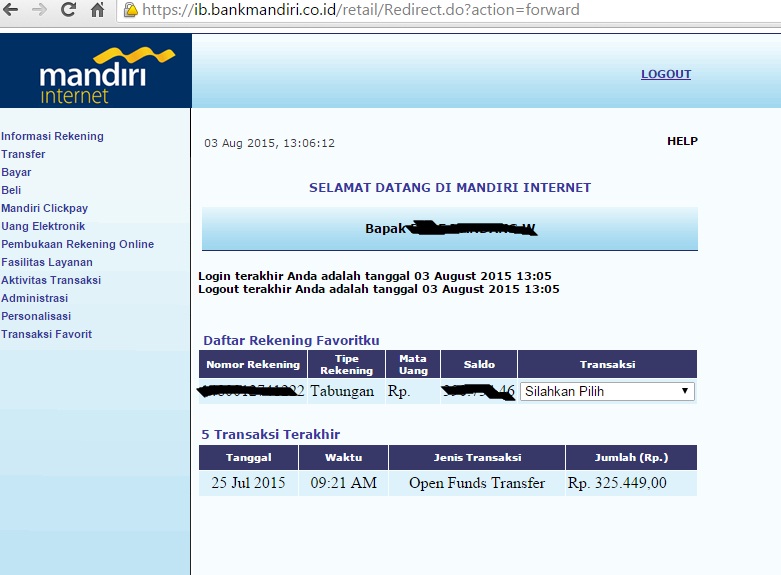Log out using LOGOUT link
This screenshot has width=781, height=575.
665,74
